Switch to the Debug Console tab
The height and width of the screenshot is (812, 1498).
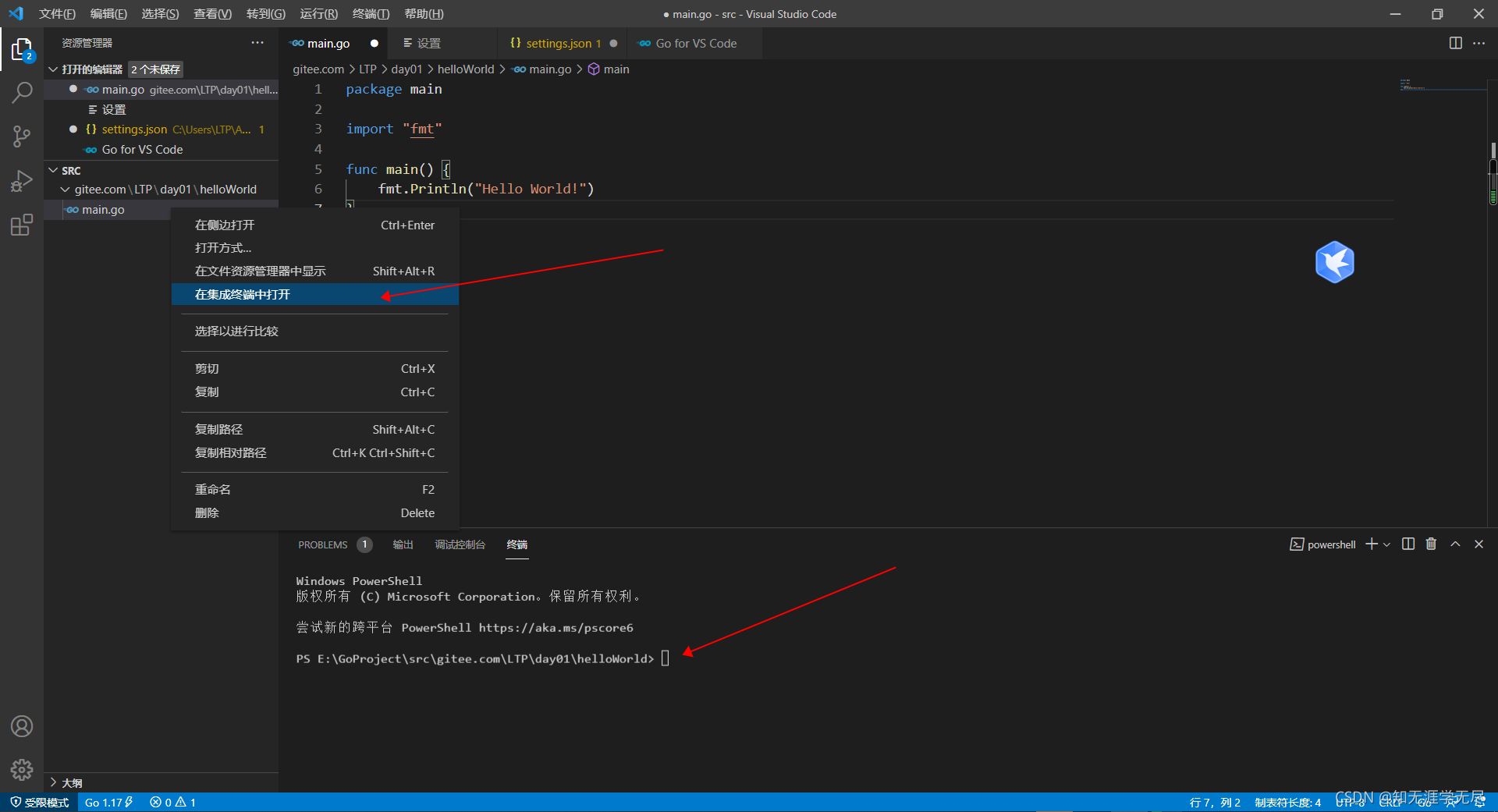point(460,544)
